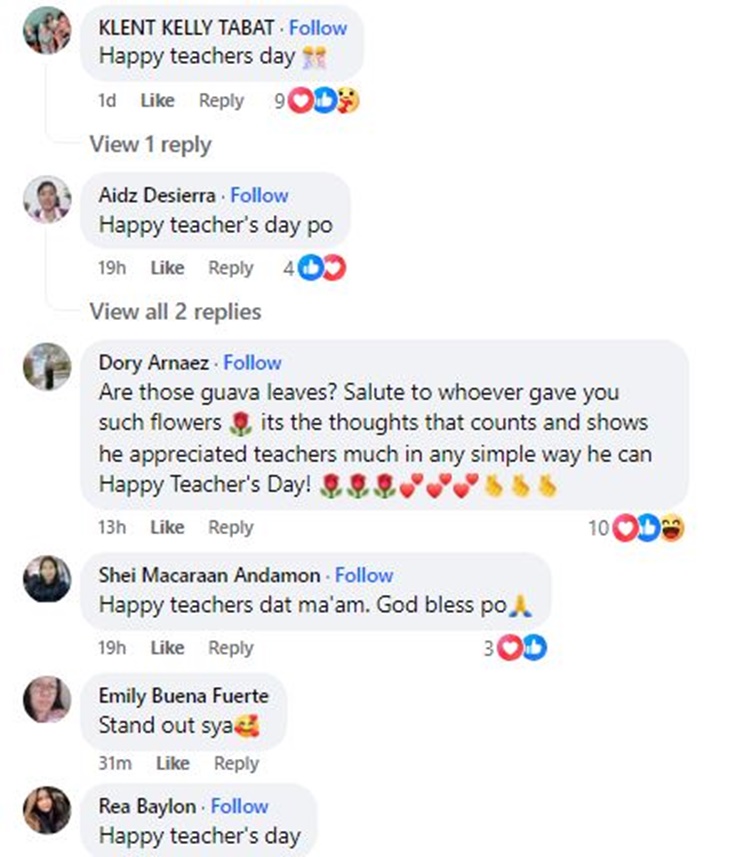Viewport: 750px width, 857px height.
Task: Reply to KLENT KELLY TABAT's comment
Action: point(221,100)
